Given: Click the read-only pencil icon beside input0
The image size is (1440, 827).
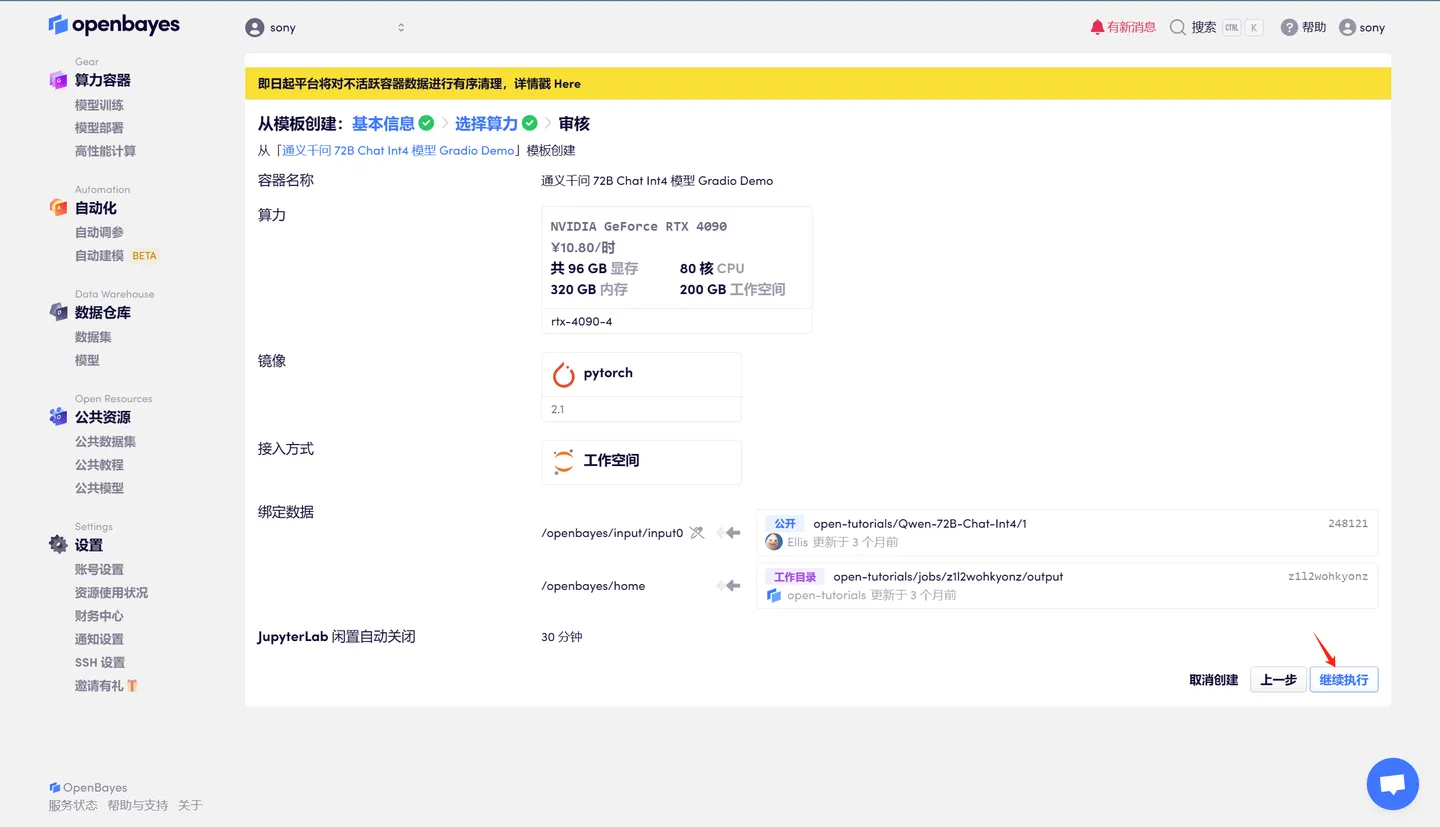Looking at the screenshot, I should [x=697, y=533].
